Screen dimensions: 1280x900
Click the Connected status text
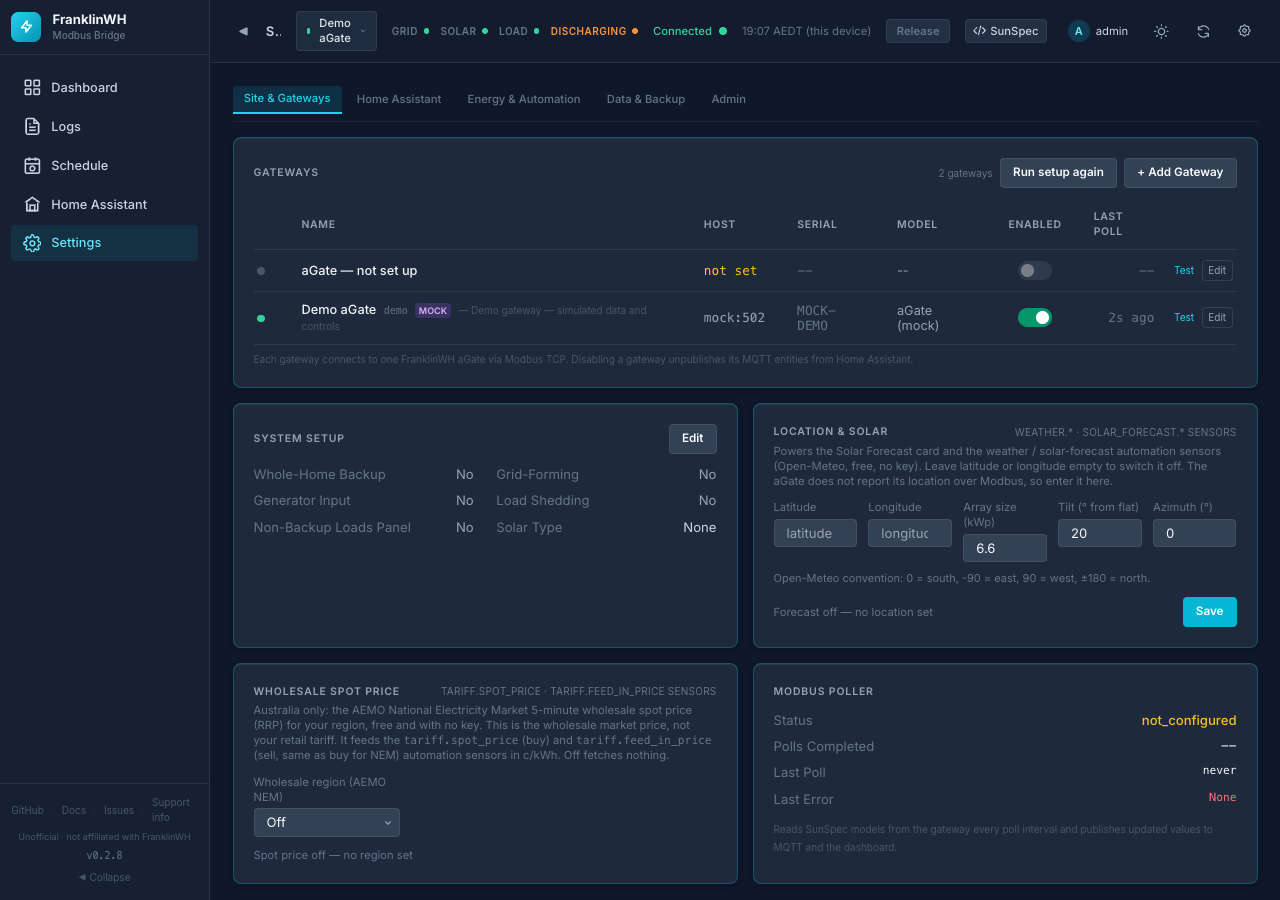pos(682,31)
